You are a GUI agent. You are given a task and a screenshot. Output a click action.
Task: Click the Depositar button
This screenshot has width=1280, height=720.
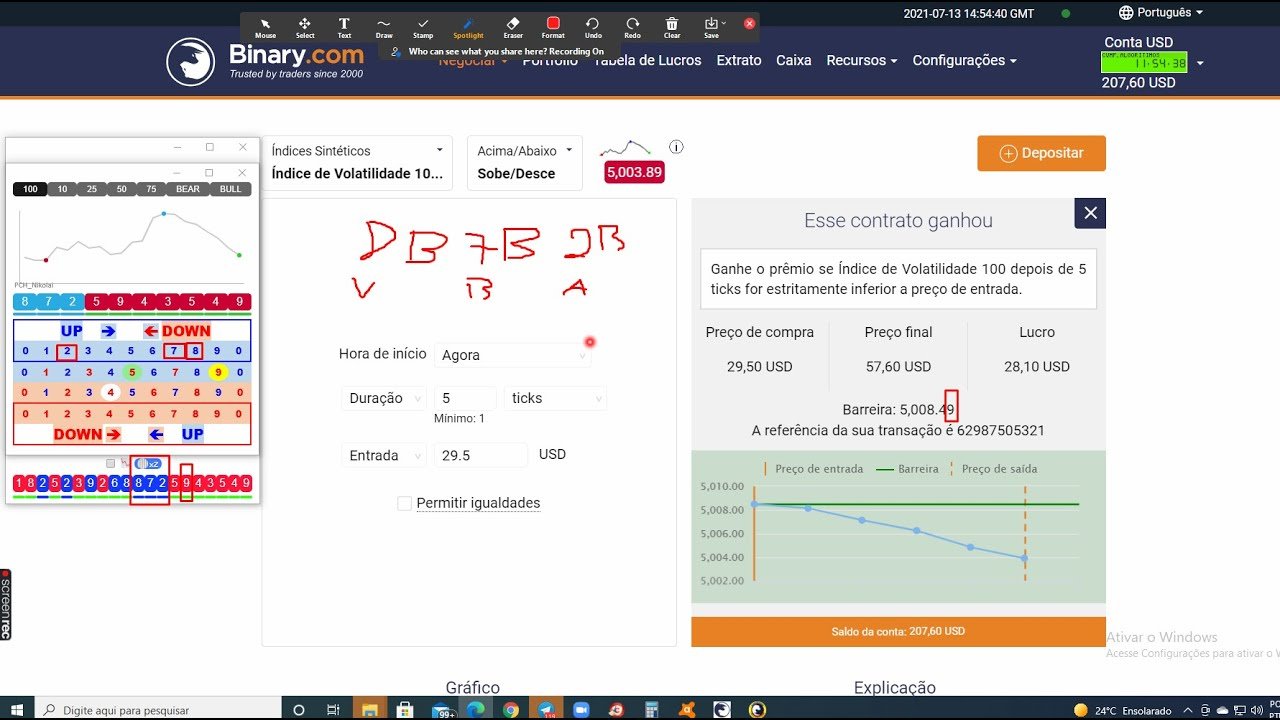[1041, 153]
